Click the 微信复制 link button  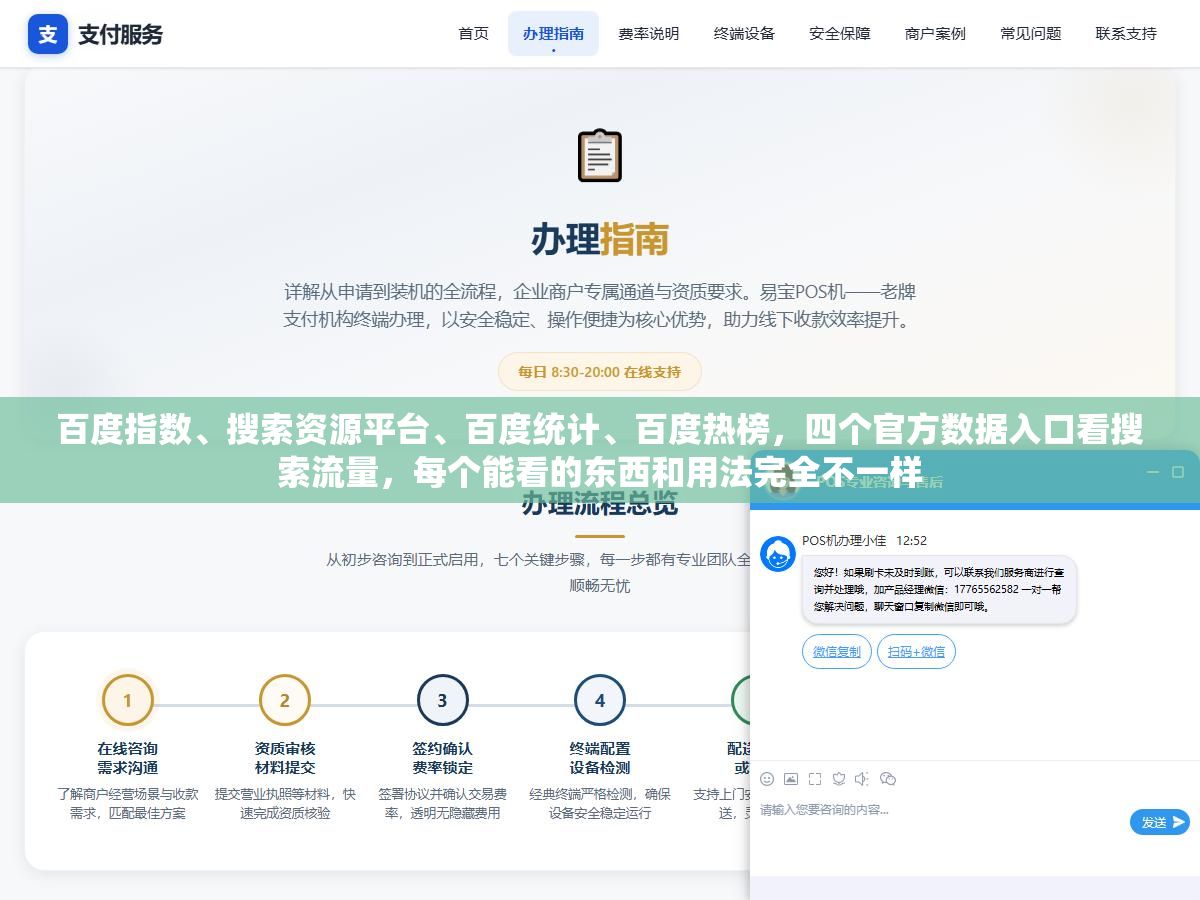click(837, 651)
